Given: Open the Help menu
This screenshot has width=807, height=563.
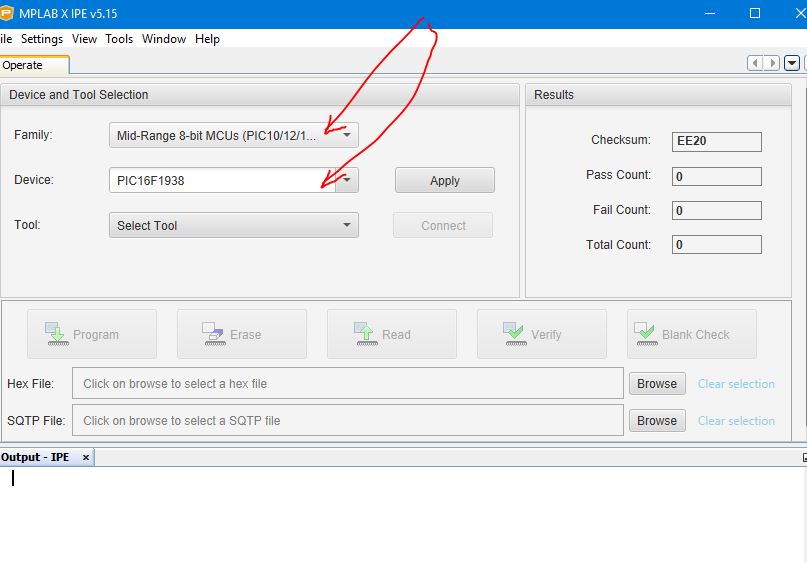Looking at the screenshot, I should click(x=207, y=39).
